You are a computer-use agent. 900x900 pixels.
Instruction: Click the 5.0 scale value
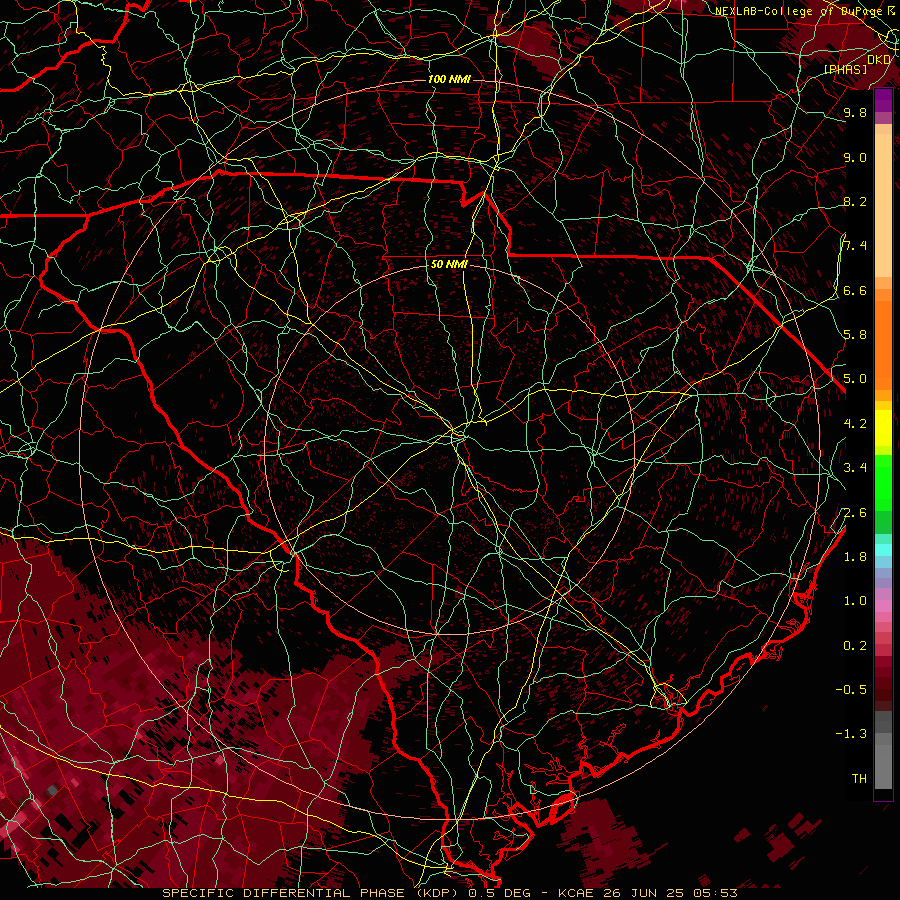[855, 379]
